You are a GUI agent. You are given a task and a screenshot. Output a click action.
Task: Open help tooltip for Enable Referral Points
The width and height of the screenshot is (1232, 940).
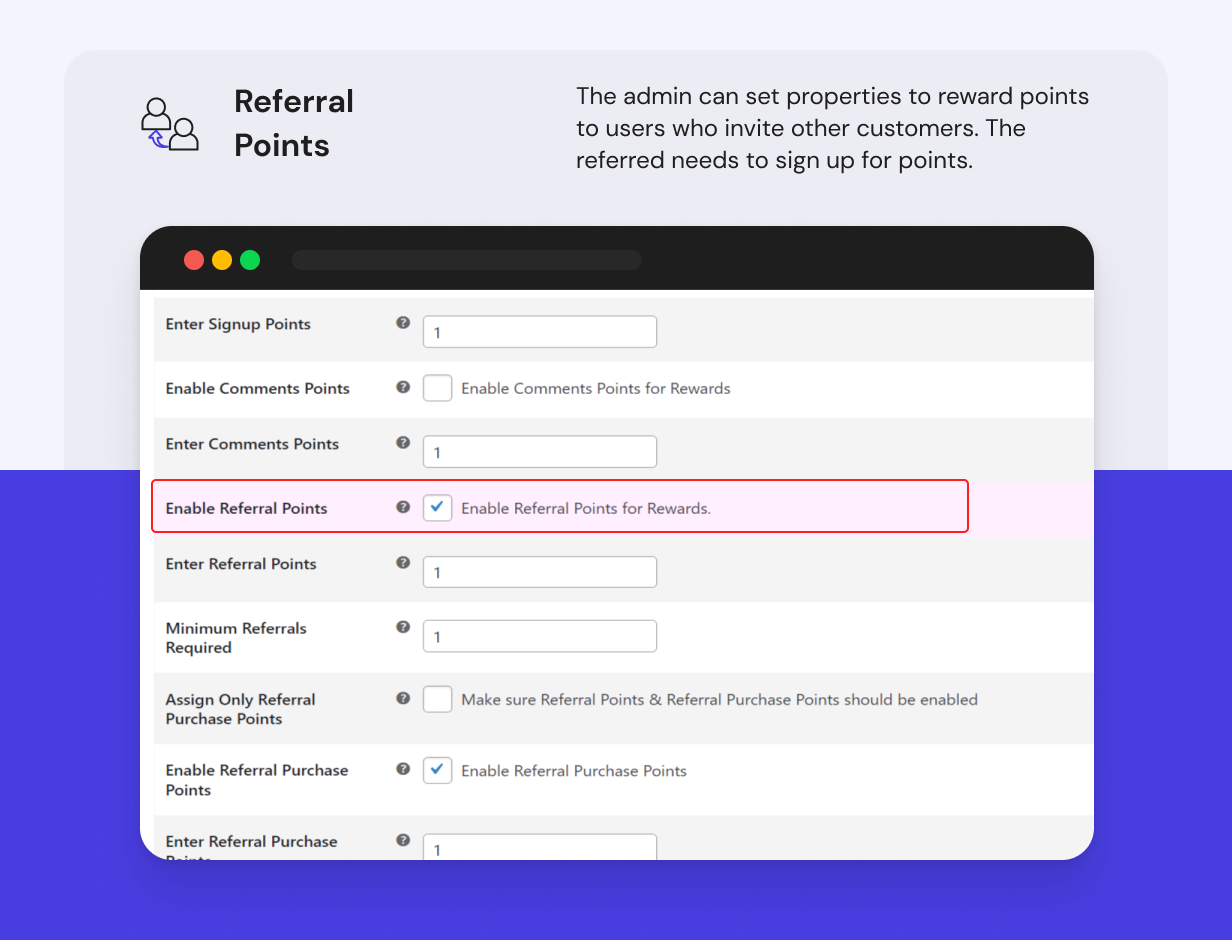402,507
